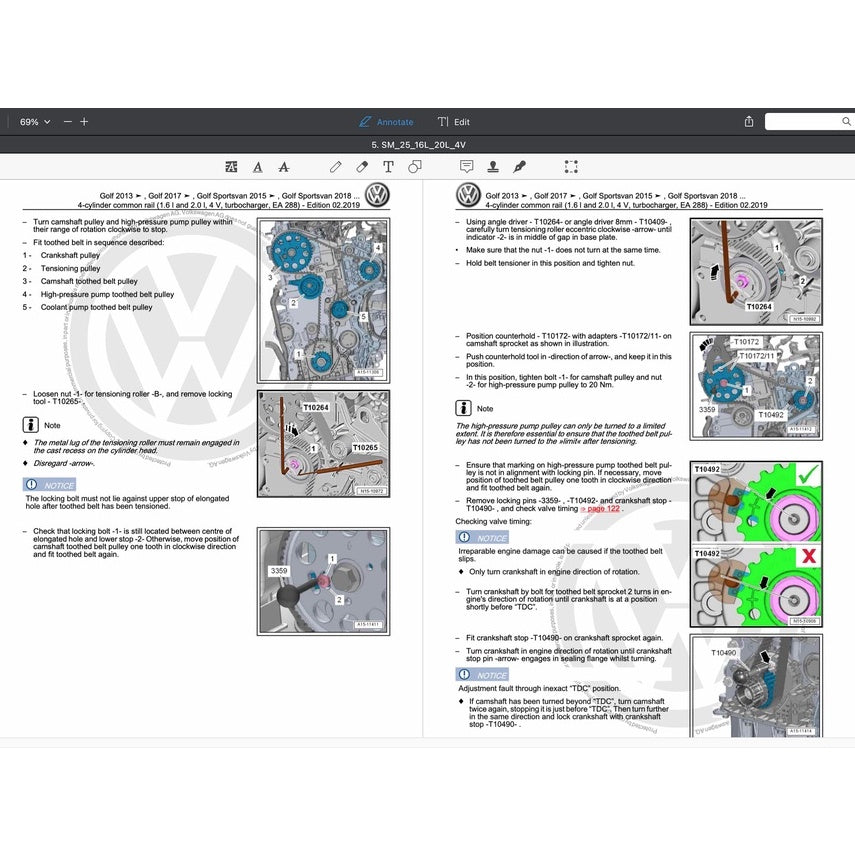The image size is (855, 855).
Task: Select the highlight text tool
Action: (x=232, y=167)
